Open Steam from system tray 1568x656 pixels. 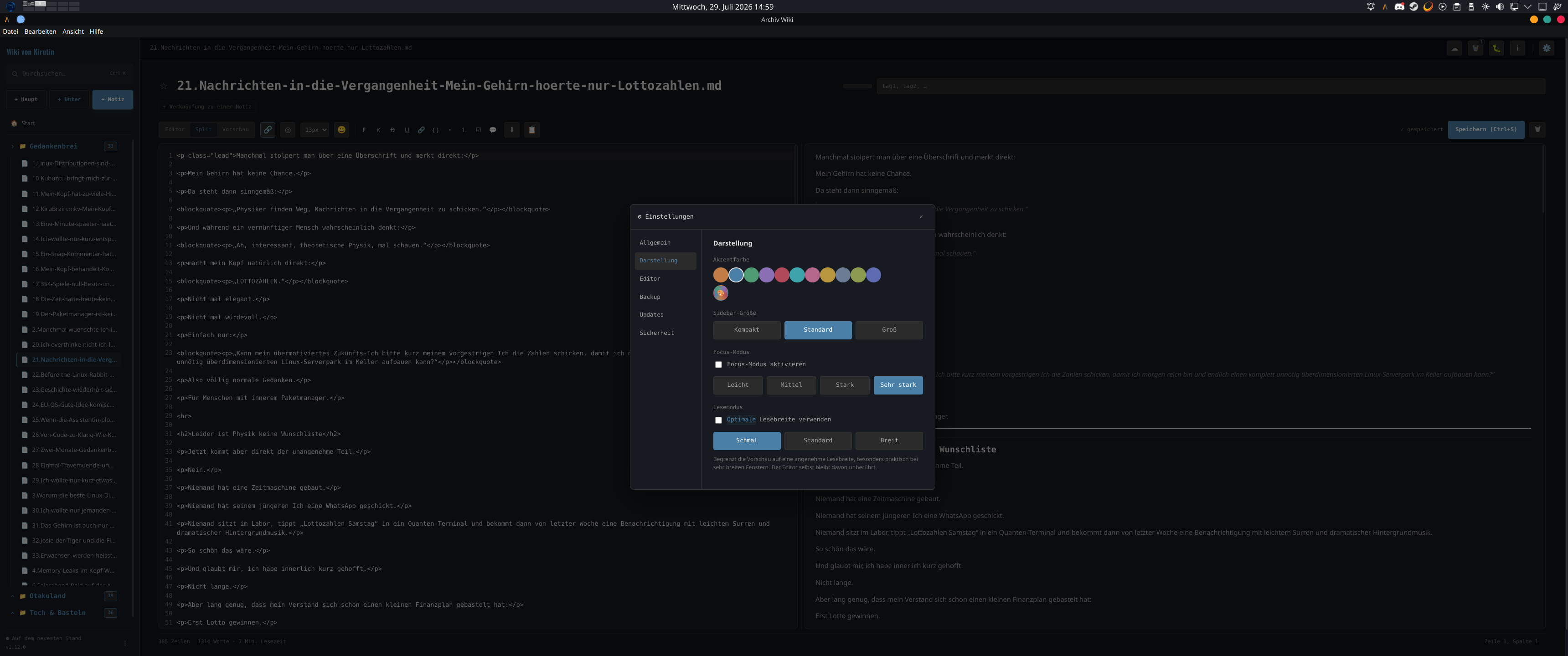[x=1414, y=7]
